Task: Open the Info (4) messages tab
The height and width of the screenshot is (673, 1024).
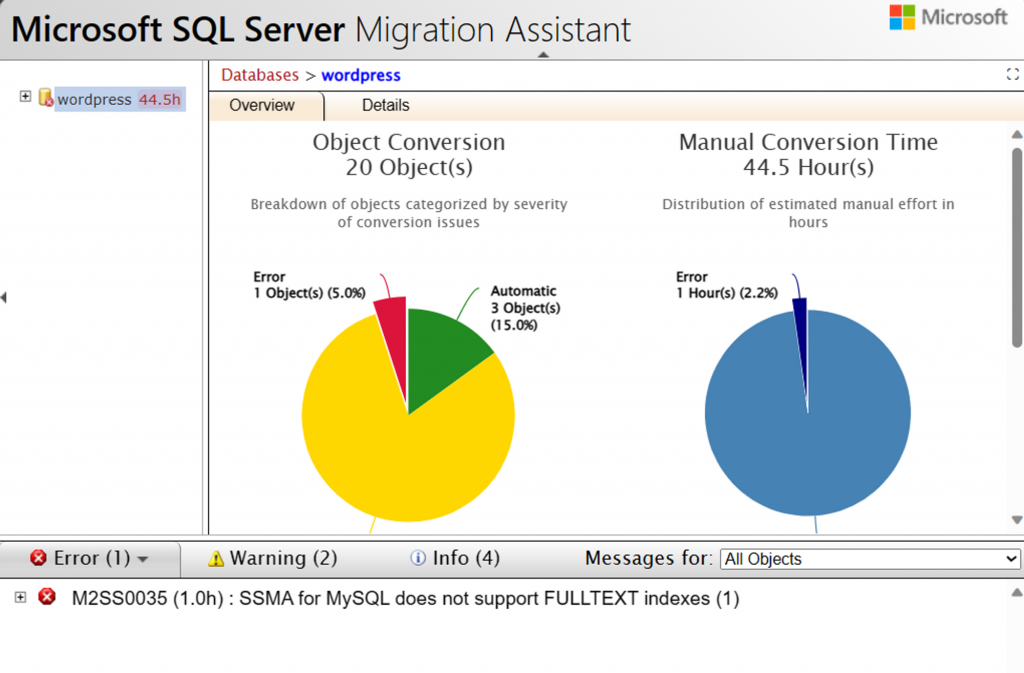Action: click(x=455, y=559)
